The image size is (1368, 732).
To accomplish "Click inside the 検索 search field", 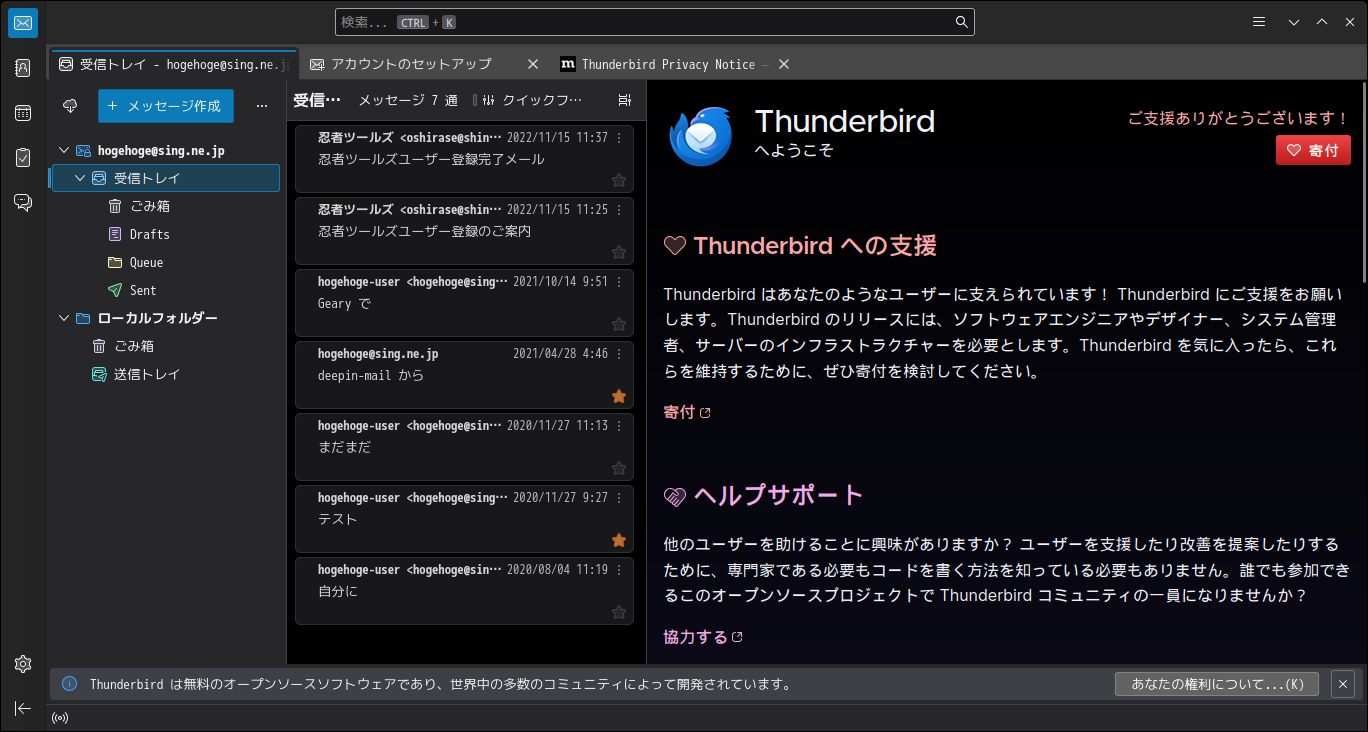I will [x=650, y=21].
